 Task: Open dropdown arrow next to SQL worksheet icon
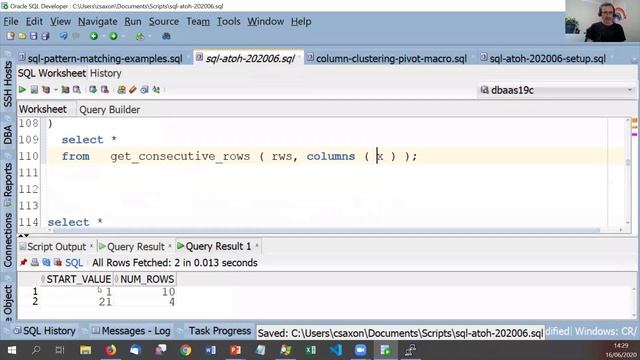tap(149, 36)
